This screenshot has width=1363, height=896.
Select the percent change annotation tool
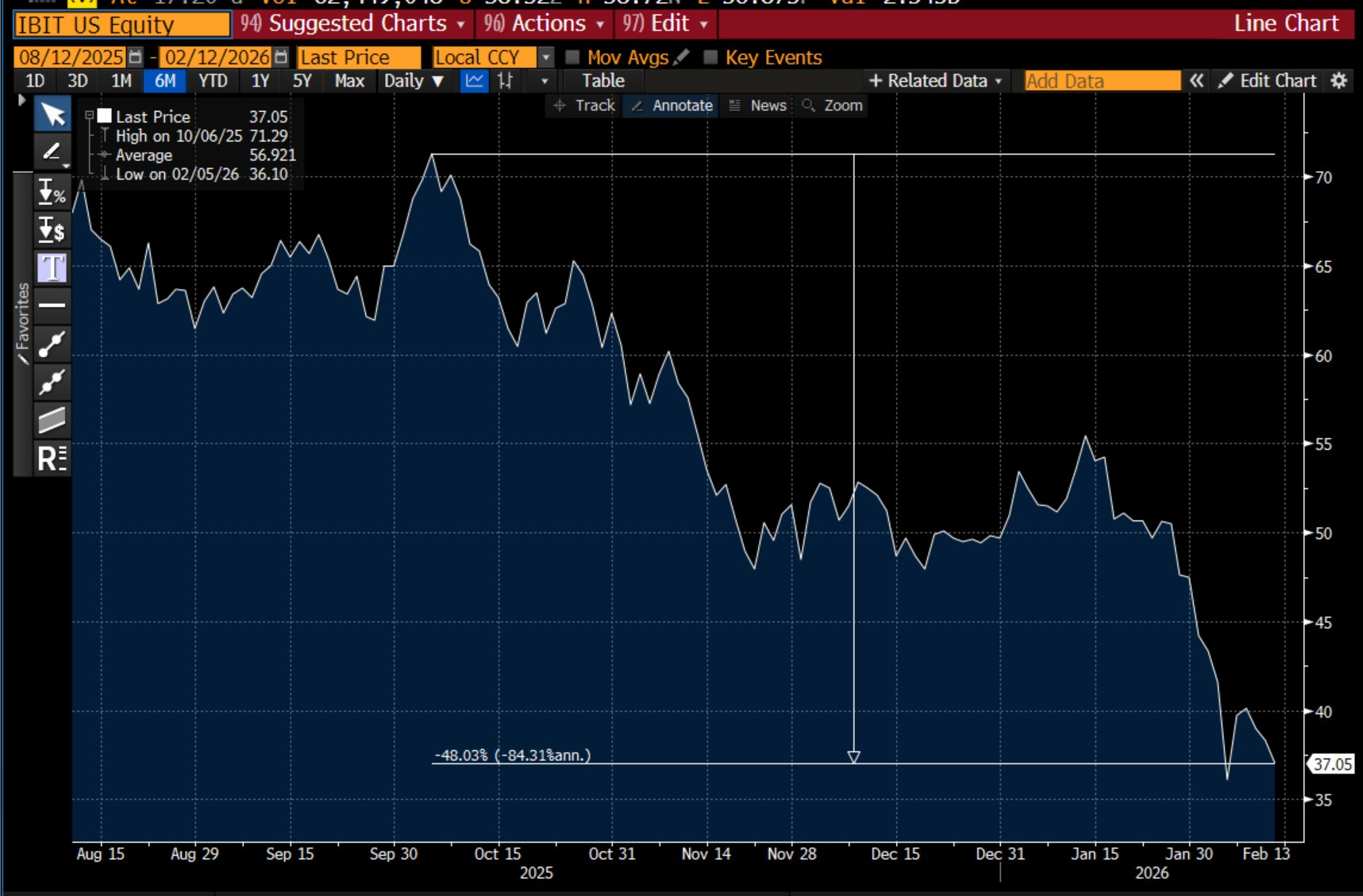pos(52,192)
